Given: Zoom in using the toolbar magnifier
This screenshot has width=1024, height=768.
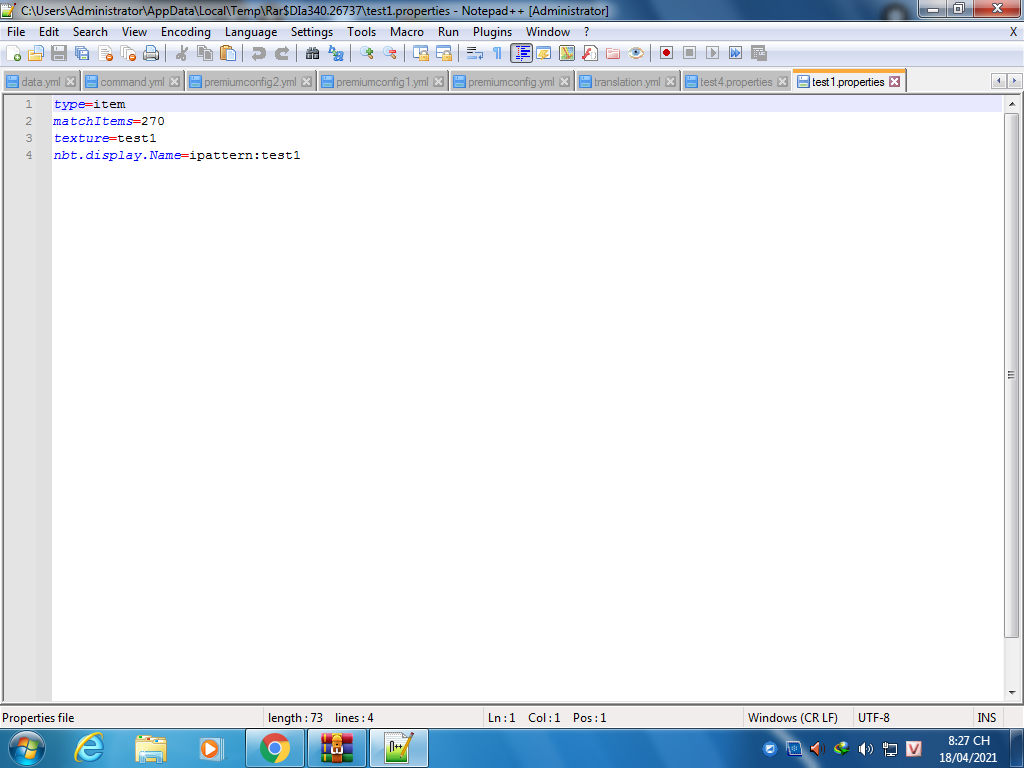Looking at the screenshot, I should 366,54.
